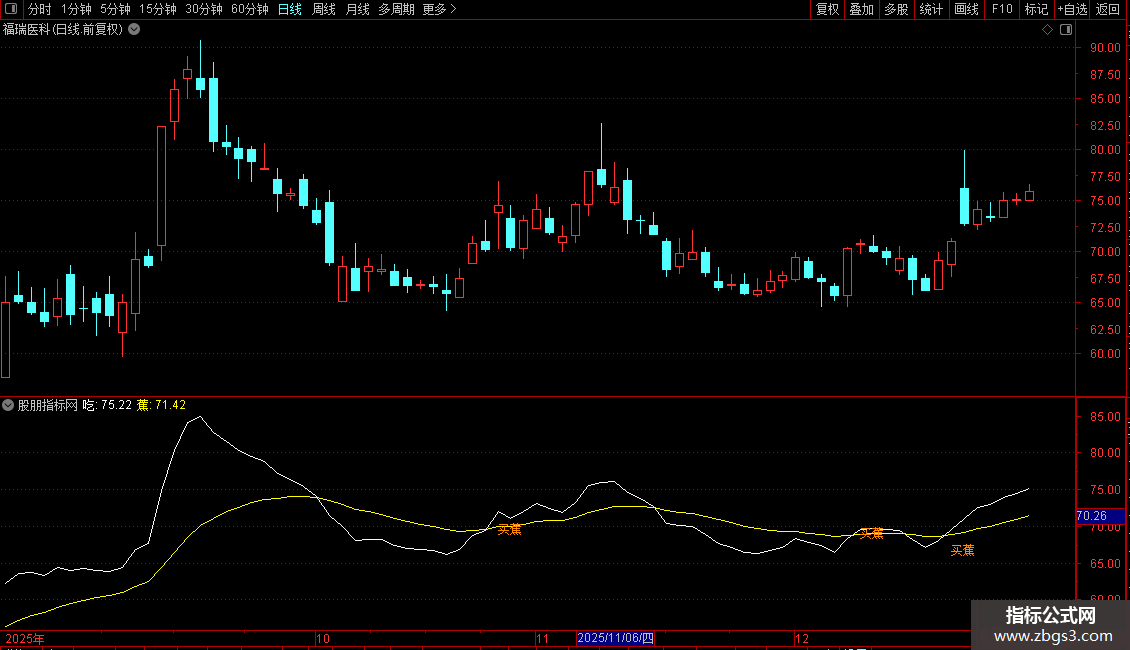This screenshot has width=1130, height=650.
Task: Expand the 更多 periods menu
Action: [439, 9]
